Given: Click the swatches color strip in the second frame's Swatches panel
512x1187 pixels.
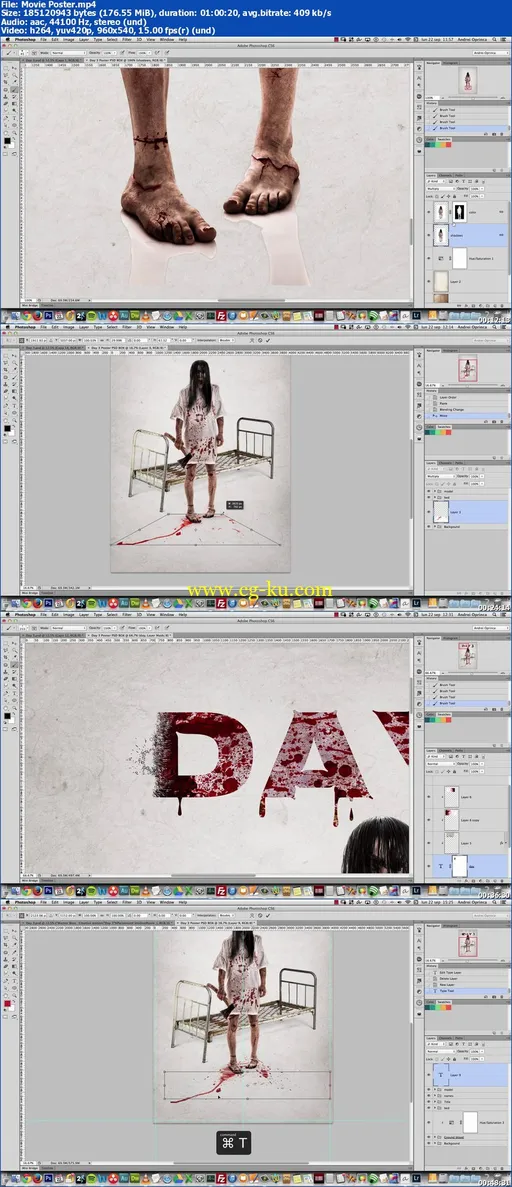Looking at the screenshot, I should (437, 433).
